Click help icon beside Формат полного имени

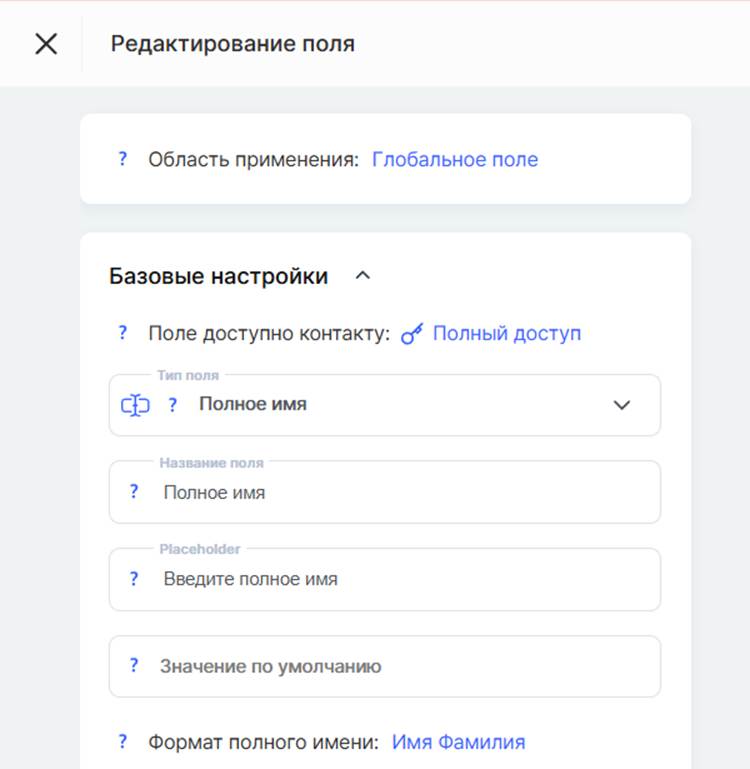pyautogui.click(x=123, y=742)
